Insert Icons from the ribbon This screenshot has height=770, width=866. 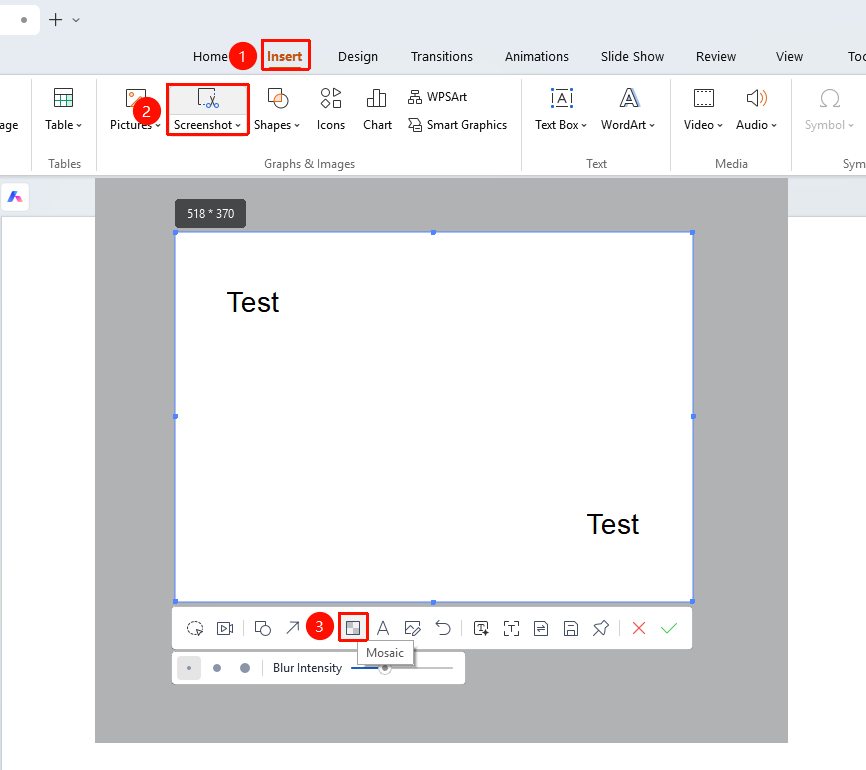331,109
